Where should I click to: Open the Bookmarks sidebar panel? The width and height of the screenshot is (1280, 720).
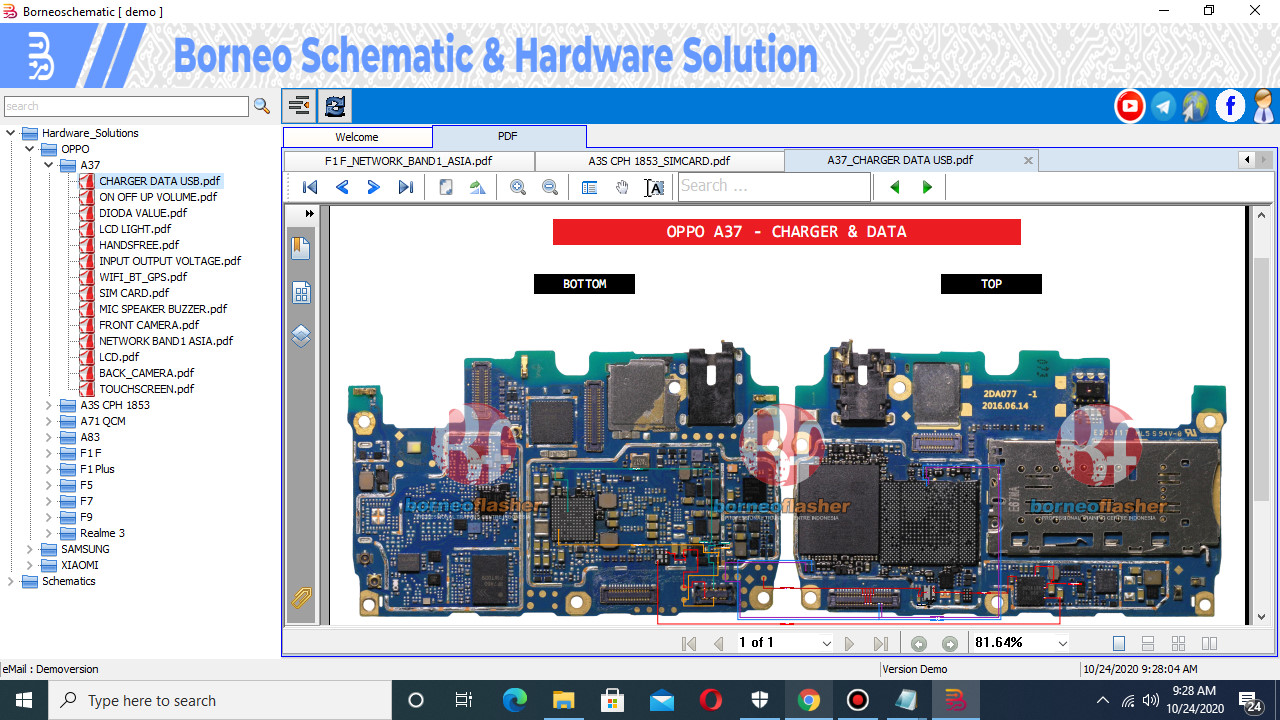301,248
